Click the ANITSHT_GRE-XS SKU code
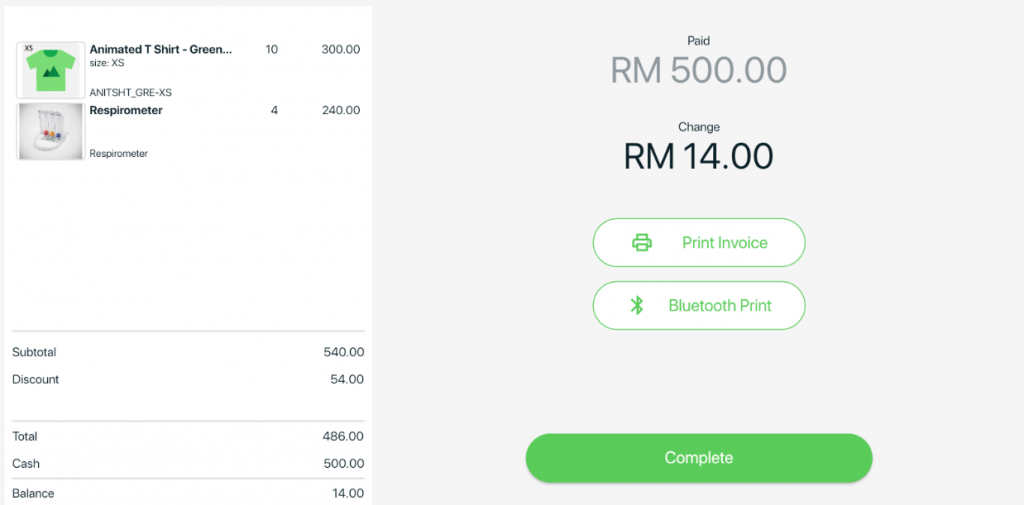The width and height of the screenshot is (1024, 505). (131, 93)
